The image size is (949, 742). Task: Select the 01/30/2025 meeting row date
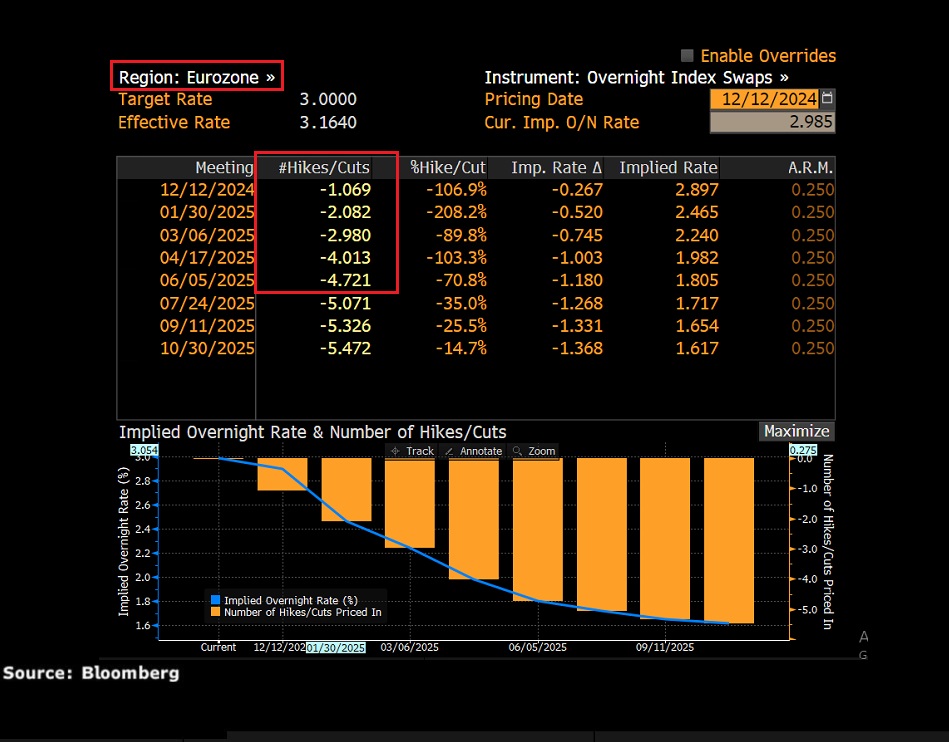[x=207, y=212]
